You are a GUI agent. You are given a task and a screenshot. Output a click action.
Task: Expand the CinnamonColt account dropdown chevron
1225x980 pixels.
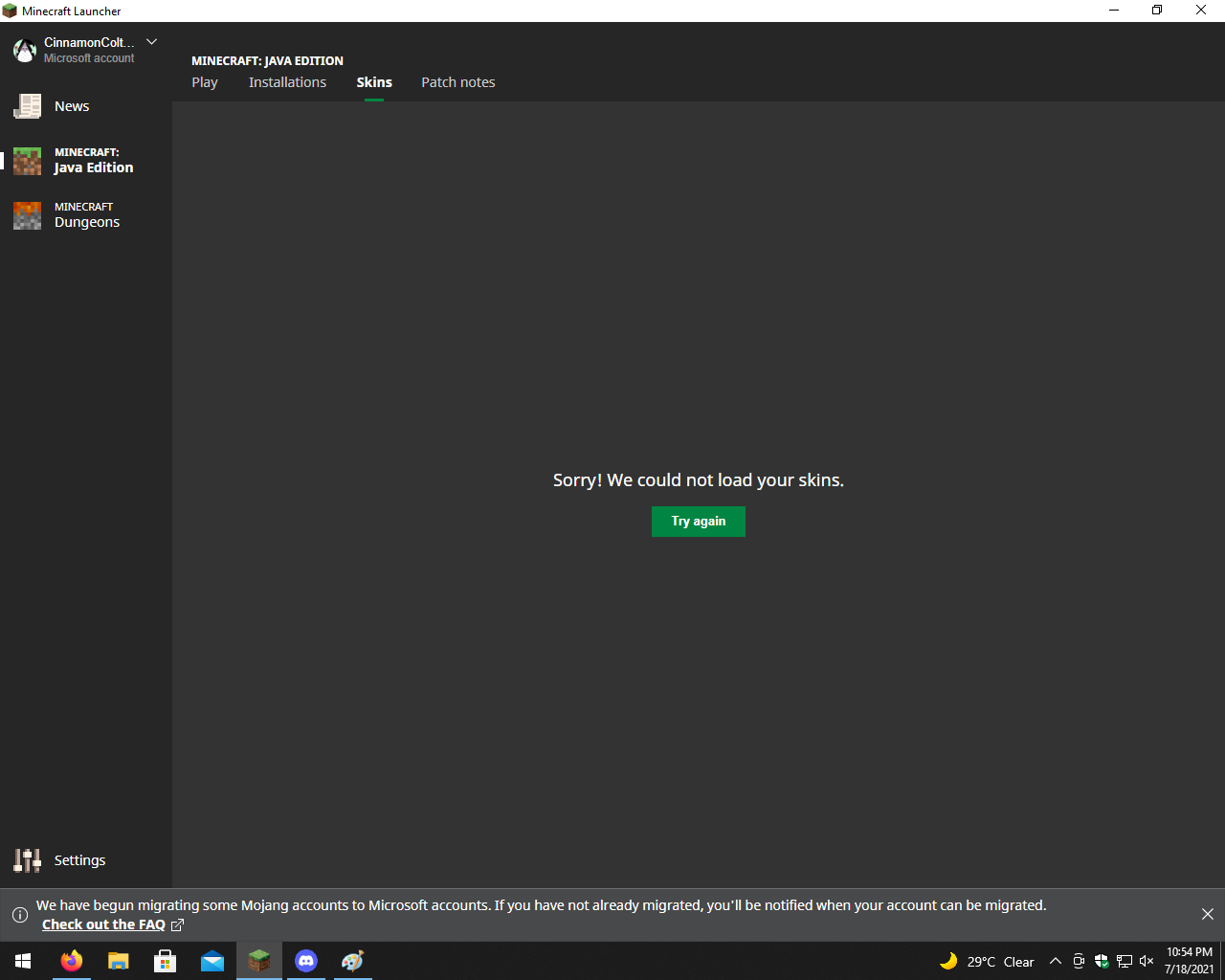coord(151,42)
